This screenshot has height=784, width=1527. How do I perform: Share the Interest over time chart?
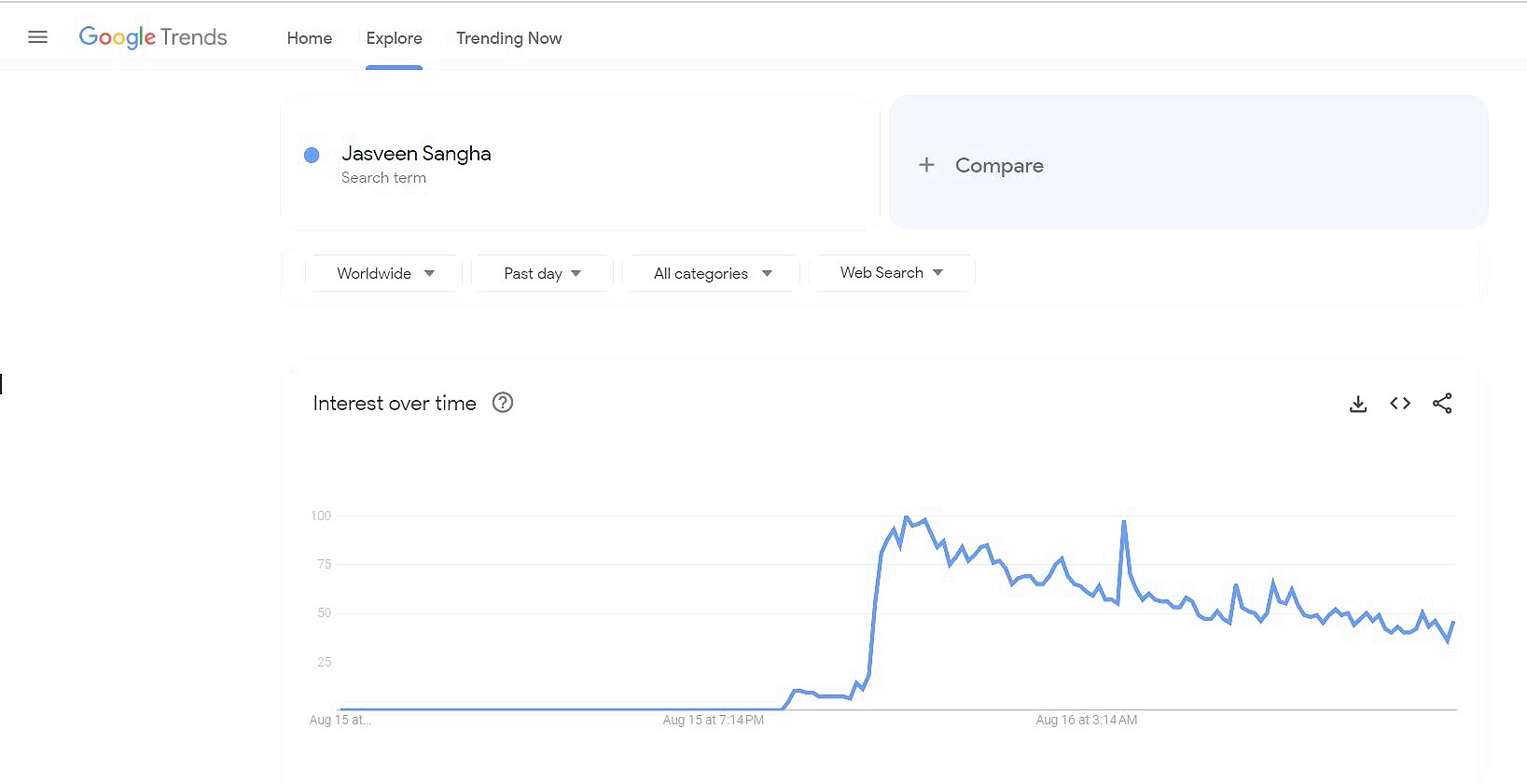pyautogui.click(x=1442, y=404)
